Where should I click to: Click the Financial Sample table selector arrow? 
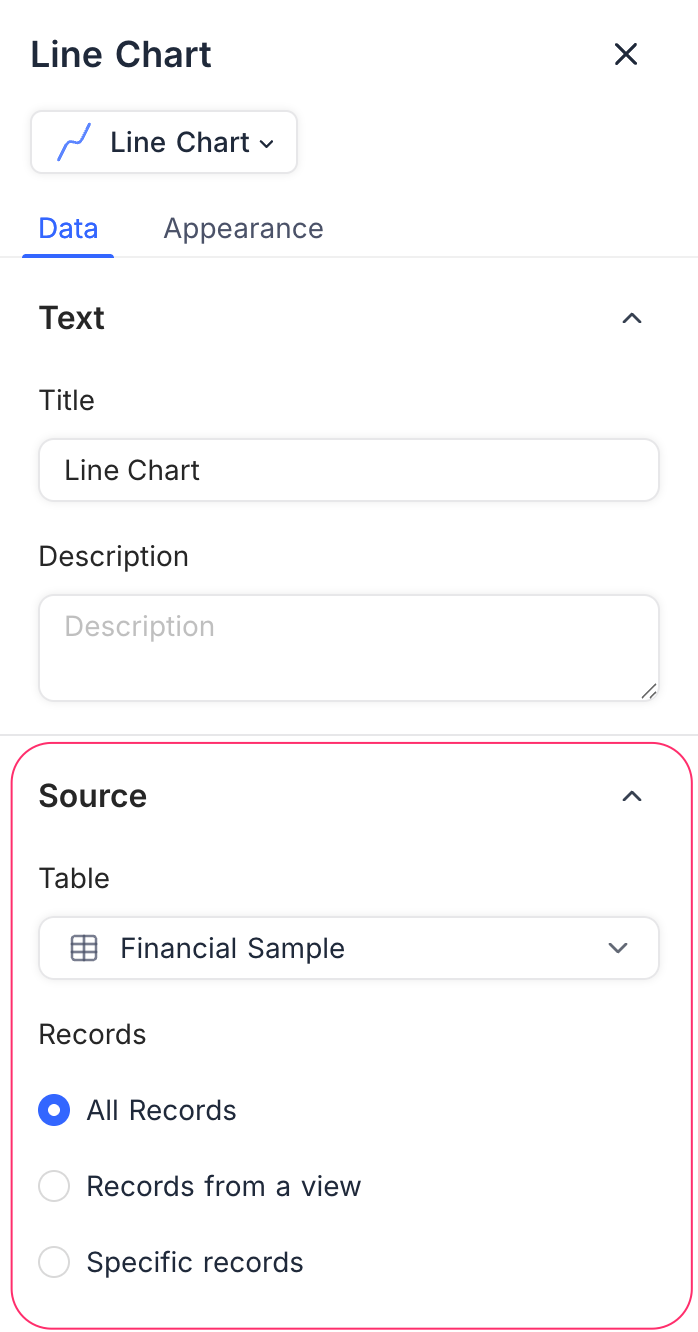coord(618,948)
